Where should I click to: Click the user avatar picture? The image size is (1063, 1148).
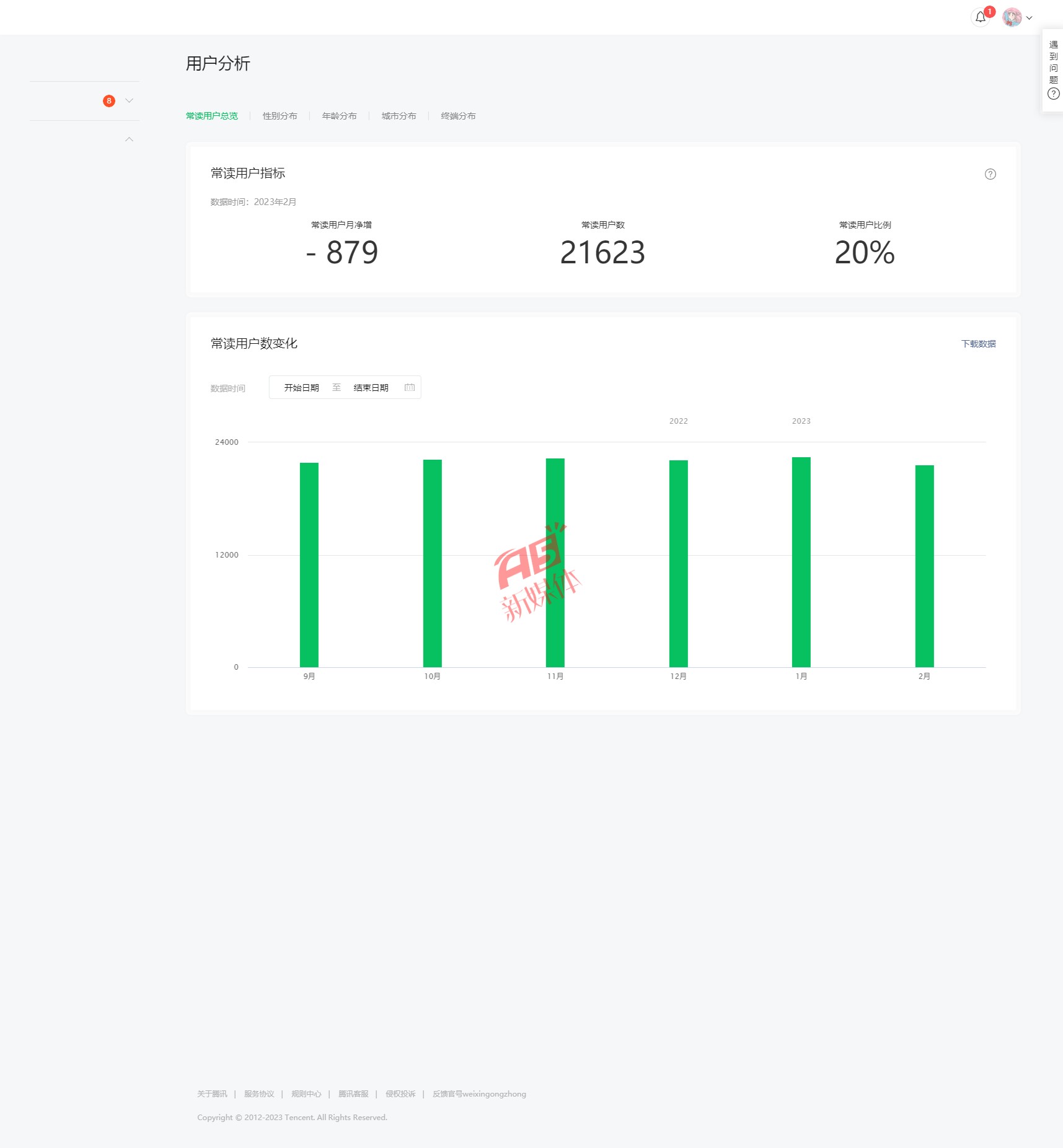point(1012,17)
